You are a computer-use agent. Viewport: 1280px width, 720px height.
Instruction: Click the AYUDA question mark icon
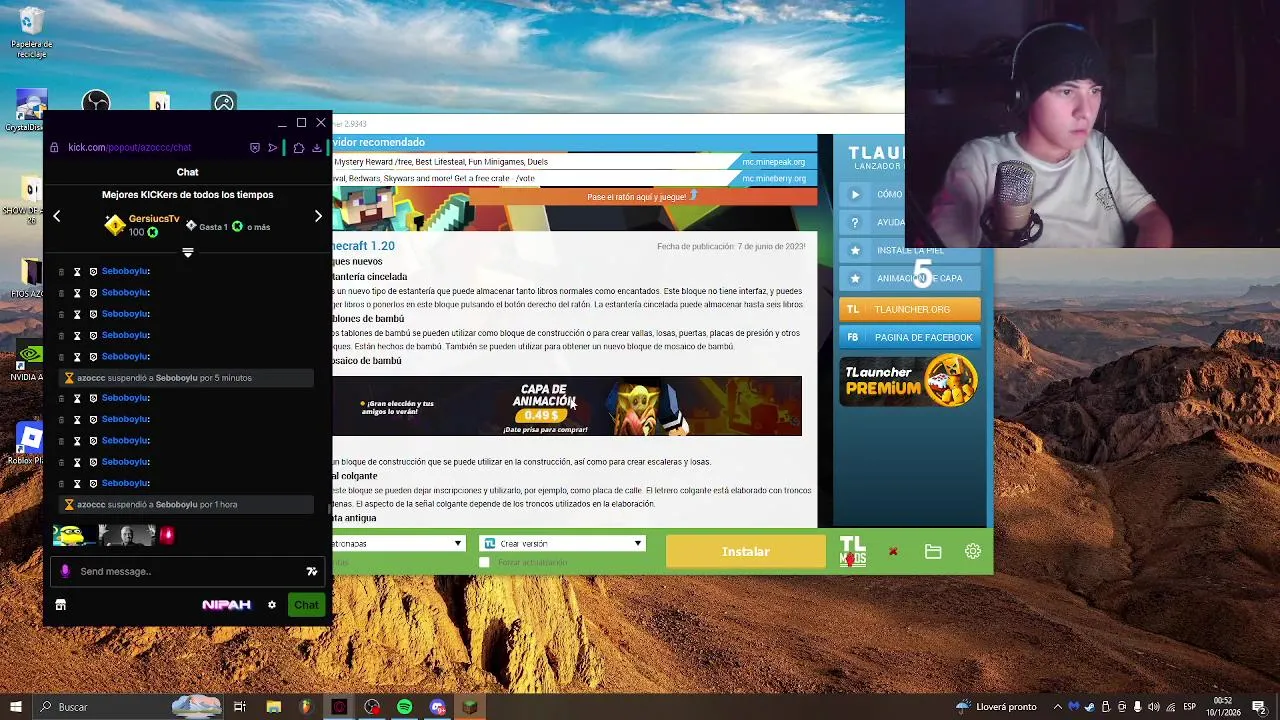[854, 222]
